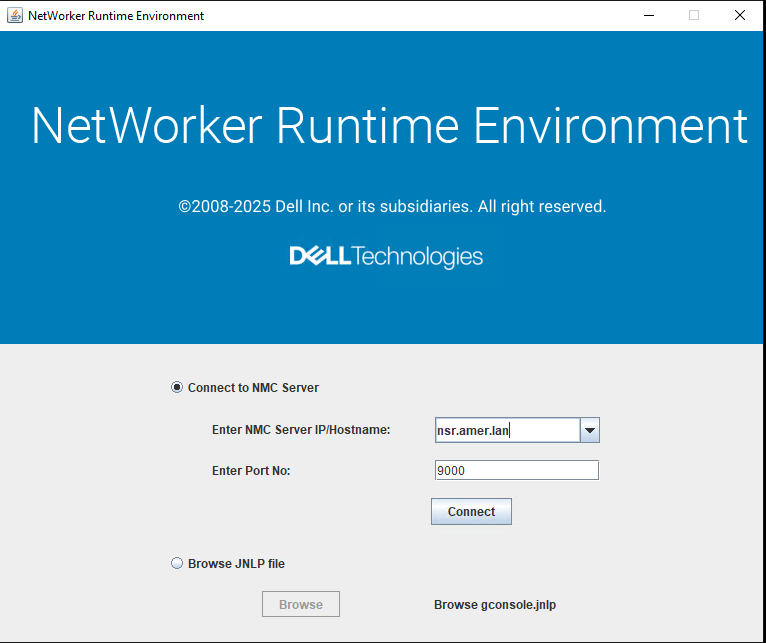
Task: Click into the Port No field showing 9000
Action: pyautogui.click(x=517, y=471)
